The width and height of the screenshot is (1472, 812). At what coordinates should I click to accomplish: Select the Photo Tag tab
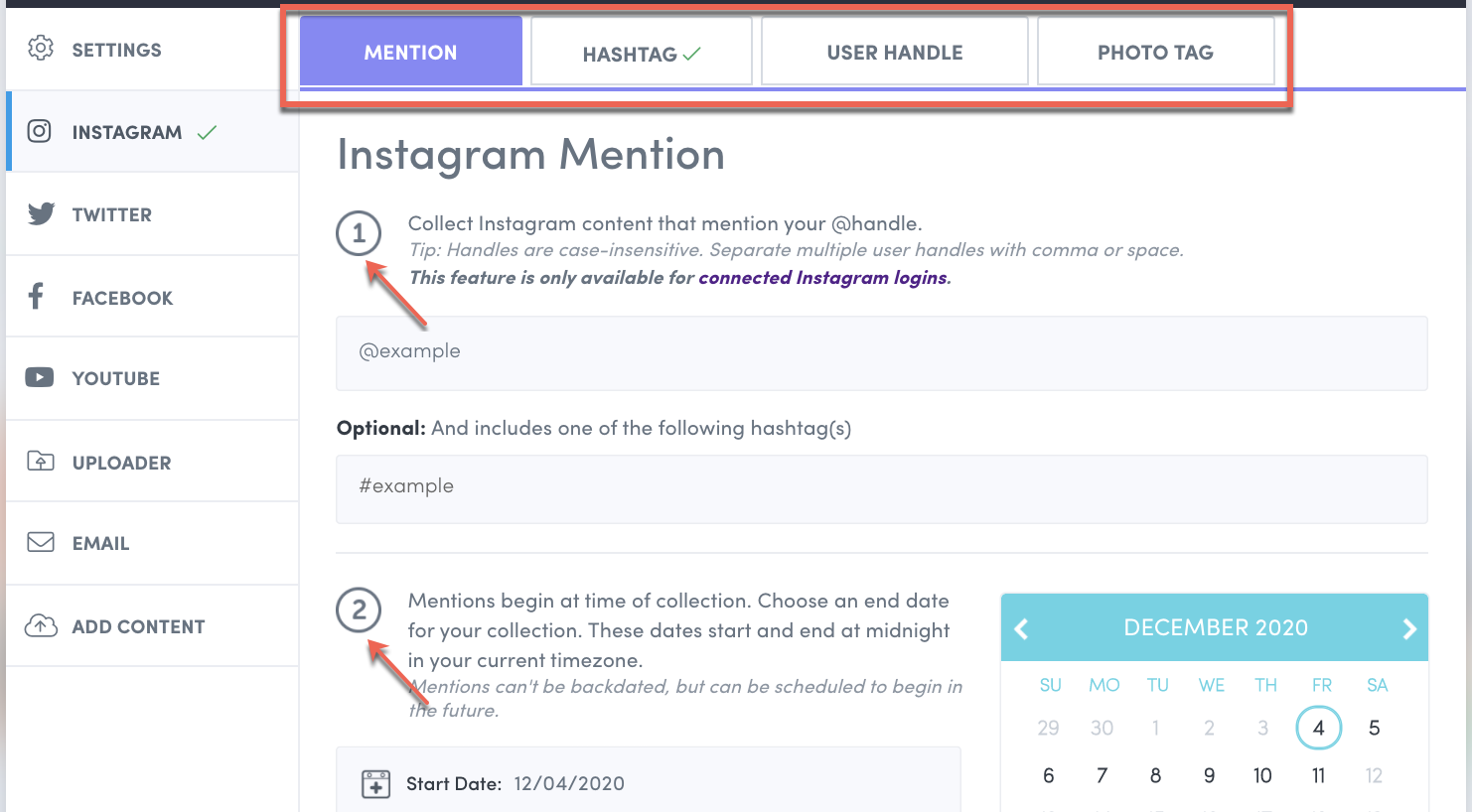[1155, 53]
